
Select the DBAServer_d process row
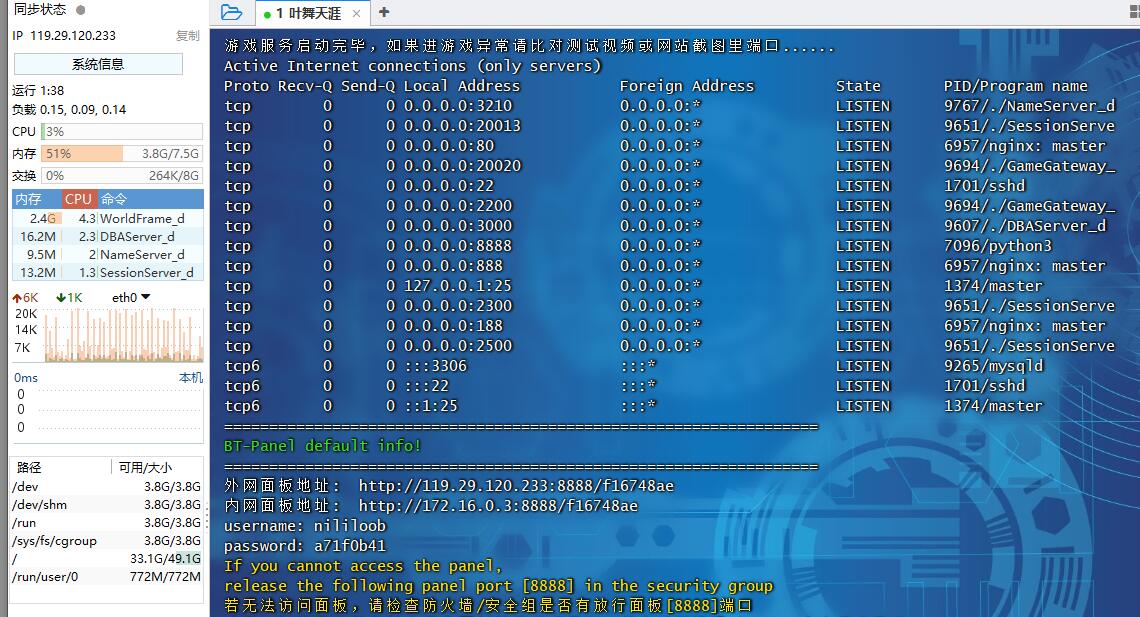pos(108,236)
